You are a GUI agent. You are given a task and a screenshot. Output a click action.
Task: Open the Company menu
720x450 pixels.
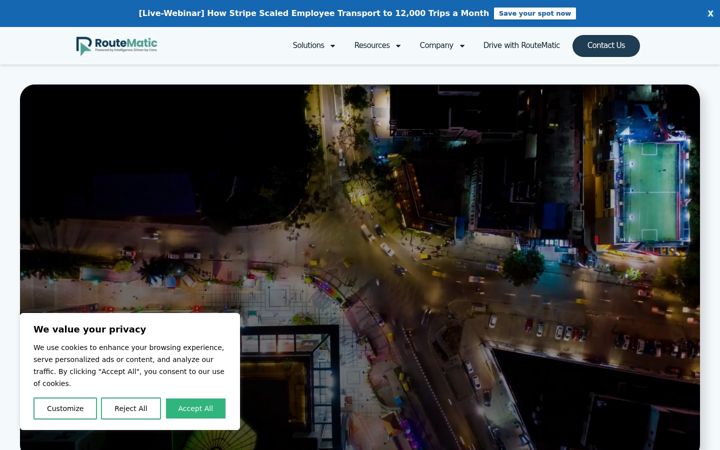[x=436, y=45]
